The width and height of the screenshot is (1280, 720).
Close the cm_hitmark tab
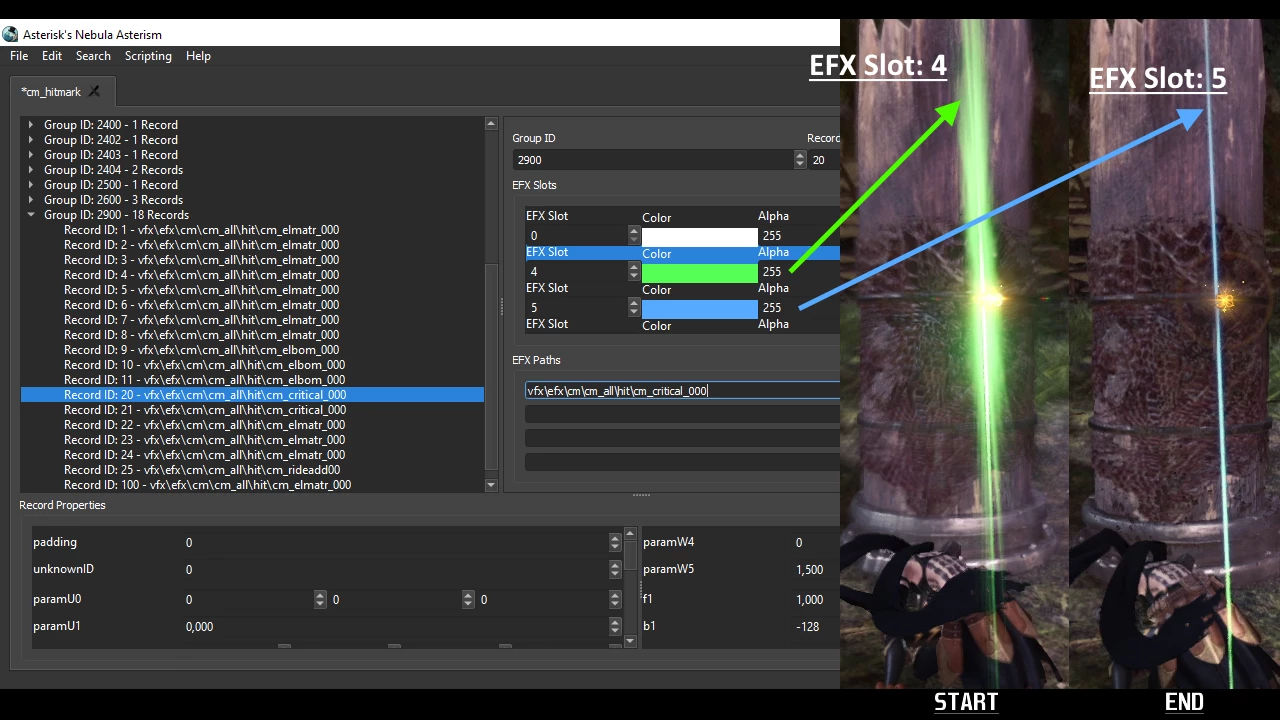click(x=94, y=92)
